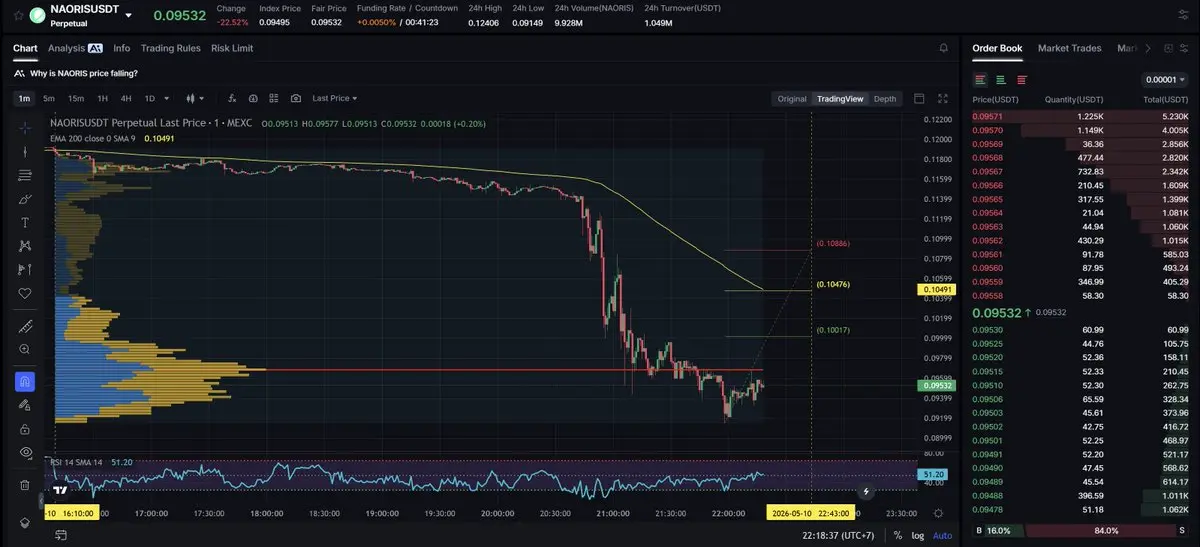Select the crosshair cursor tool
Viewport: 1200px width, 547px height.
[26, 127]
